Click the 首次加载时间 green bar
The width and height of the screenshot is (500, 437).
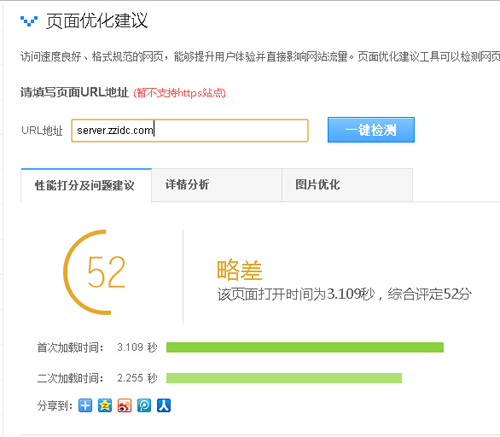click(305, 347)
